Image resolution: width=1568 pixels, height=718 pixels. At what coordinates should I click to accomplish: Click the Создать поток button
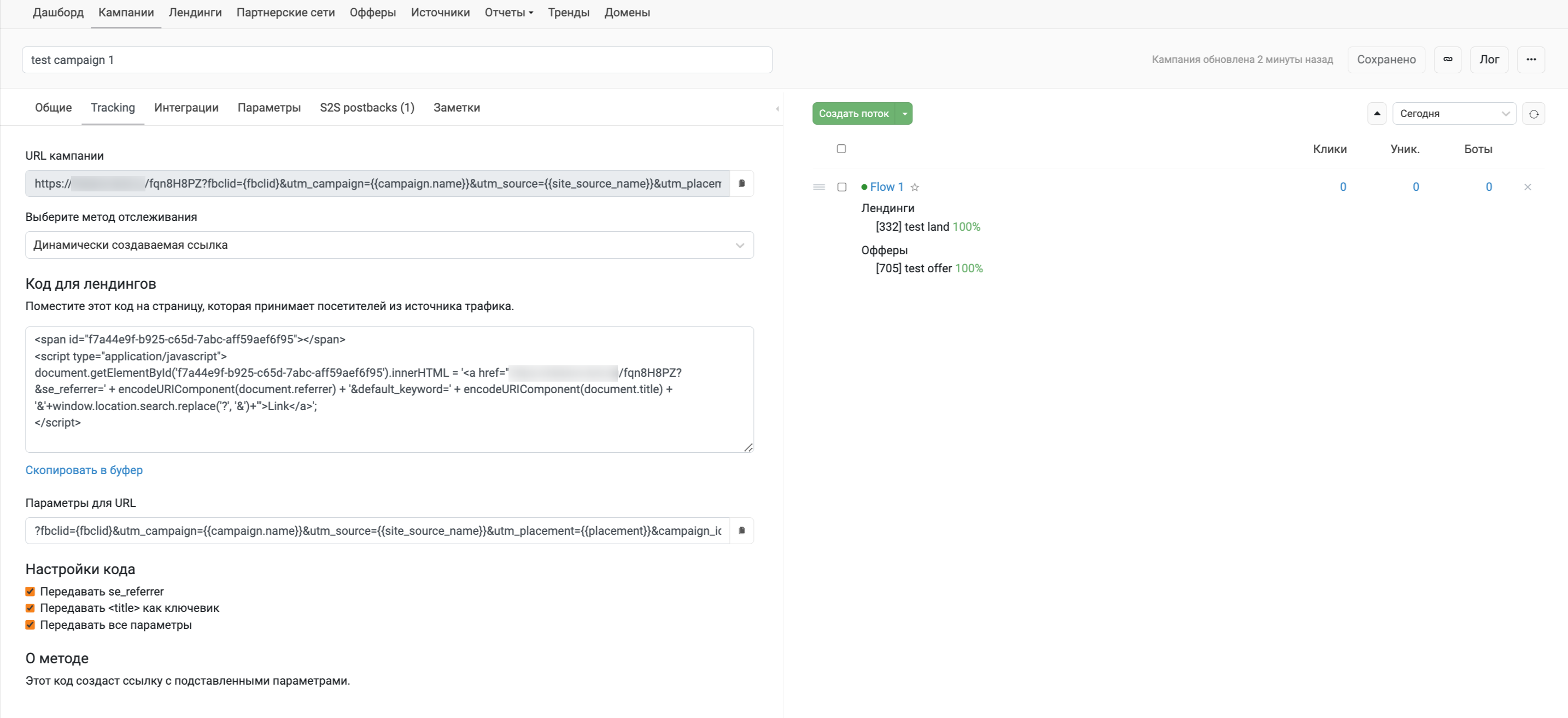tap(853, 114)
